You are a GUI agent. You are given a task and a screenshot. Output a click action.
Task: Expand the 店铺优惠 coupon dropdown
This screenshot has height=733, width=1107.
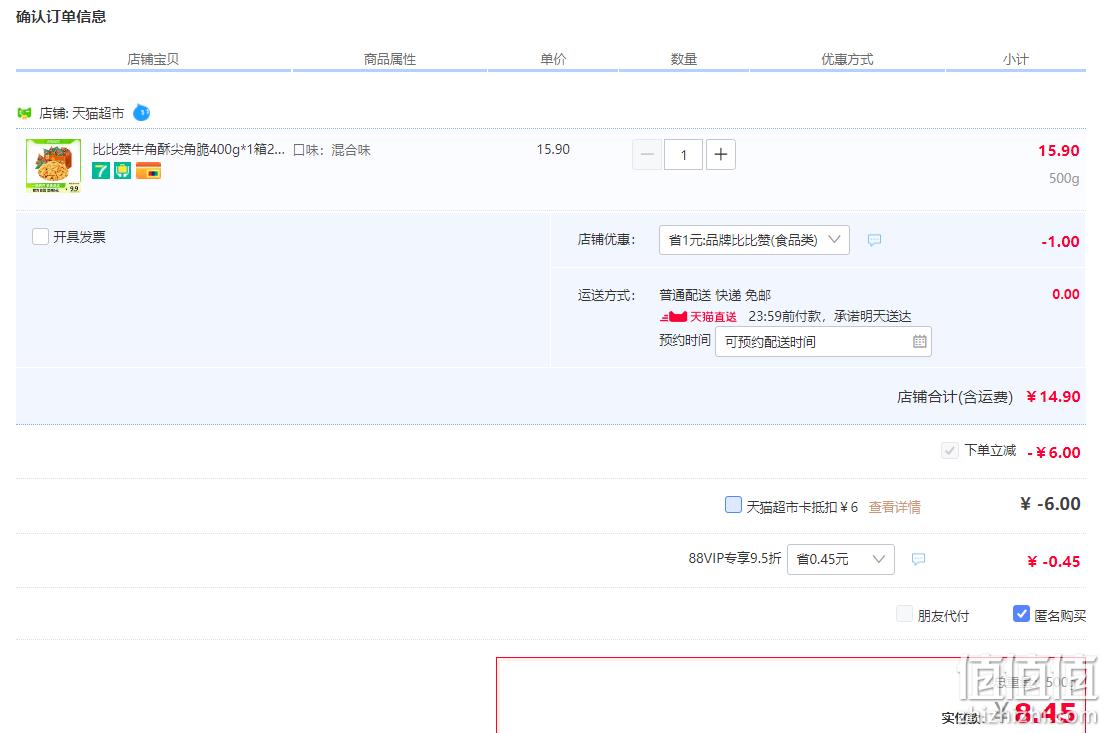pyautogui.click(x=754, y=240)
